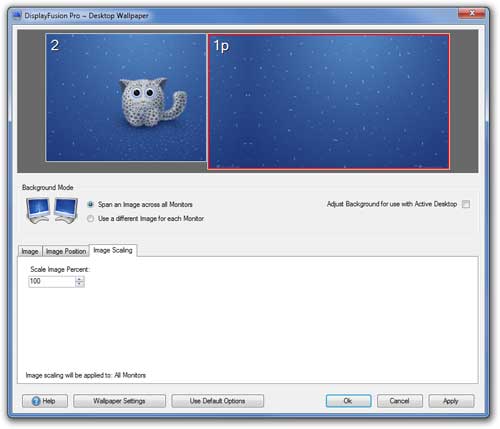Click the Scale Image Percent input field
500x429 pixels.
point(52,282)
